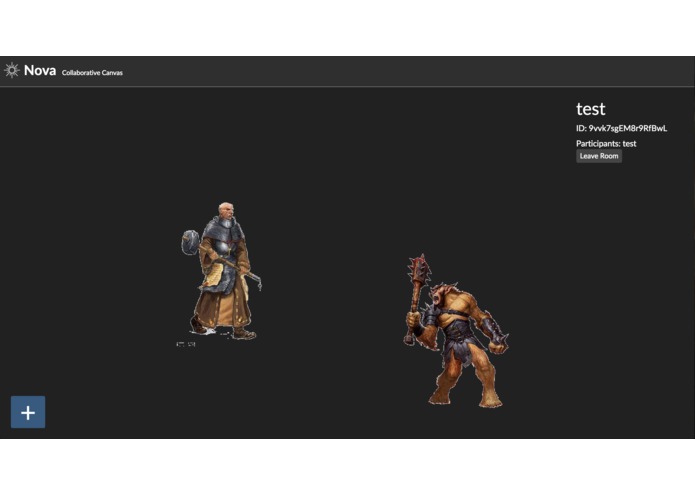Click the room name 'test' heading
The image size is (695, 494).
click(590, 109)
